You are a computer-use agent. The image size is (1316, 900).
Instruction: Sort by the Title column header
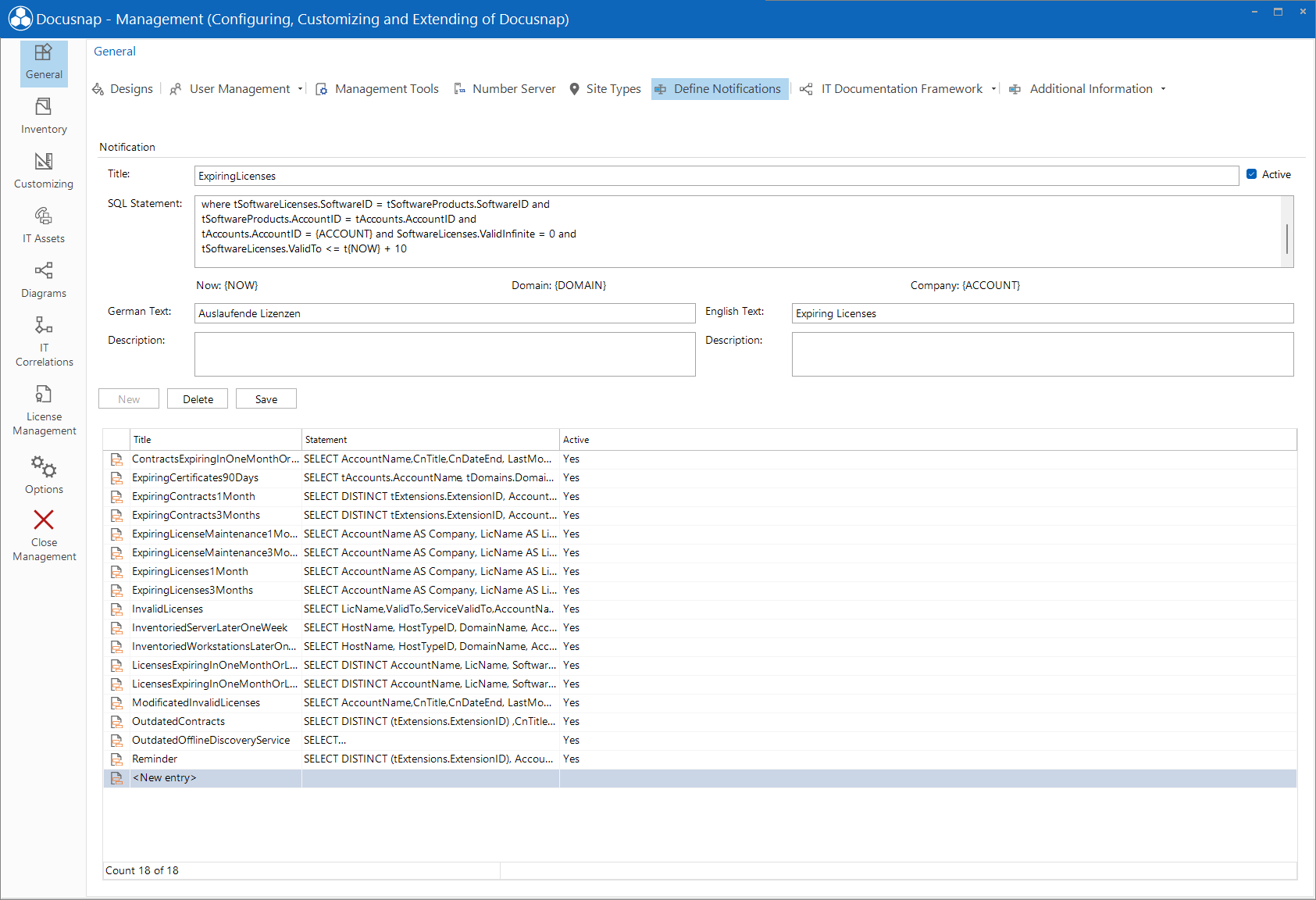[x=216, y=440]
